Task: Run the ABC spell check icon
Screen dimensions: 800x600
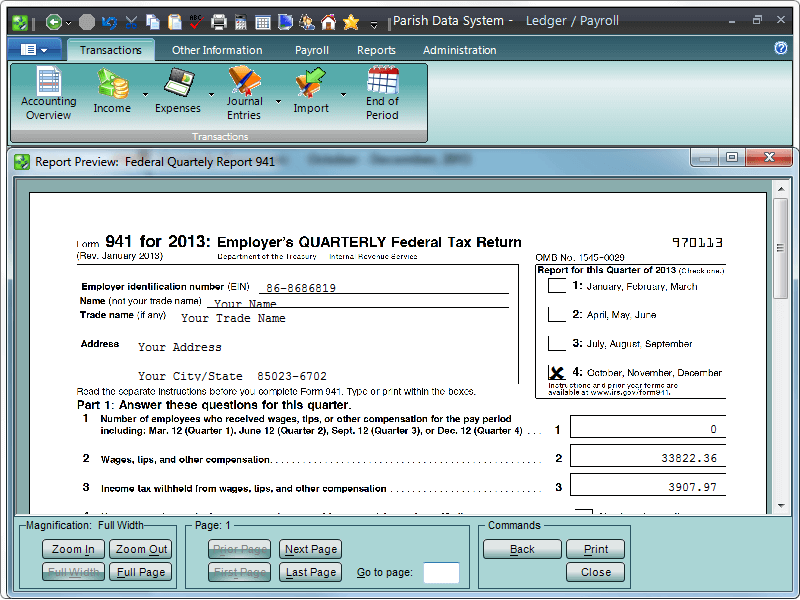Action: pos(196,22)
